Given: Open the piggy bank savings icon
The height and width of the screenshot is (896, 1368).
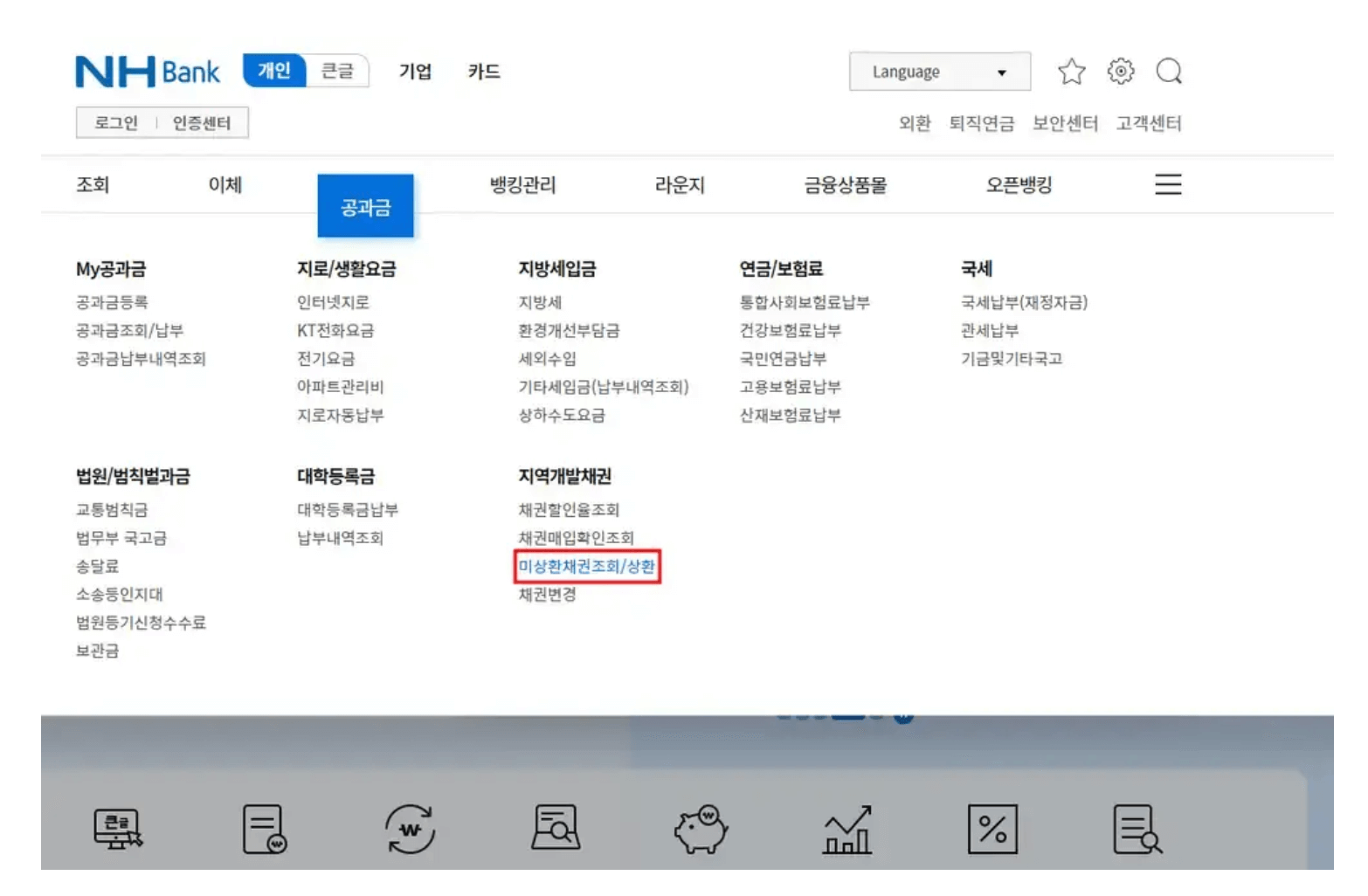Looking at the screenshot, I should tap(700, 831).
